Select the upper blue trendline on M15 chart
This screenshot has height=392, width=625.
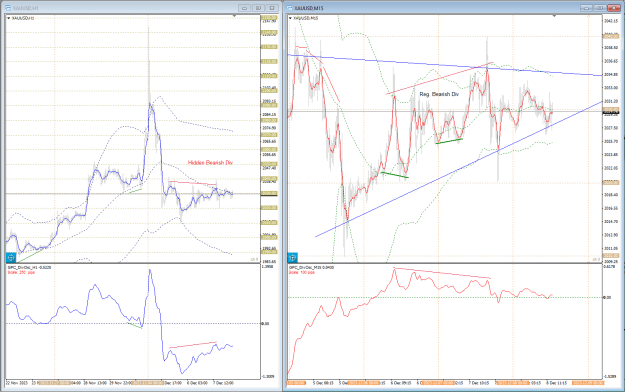(x=444, y=65)
